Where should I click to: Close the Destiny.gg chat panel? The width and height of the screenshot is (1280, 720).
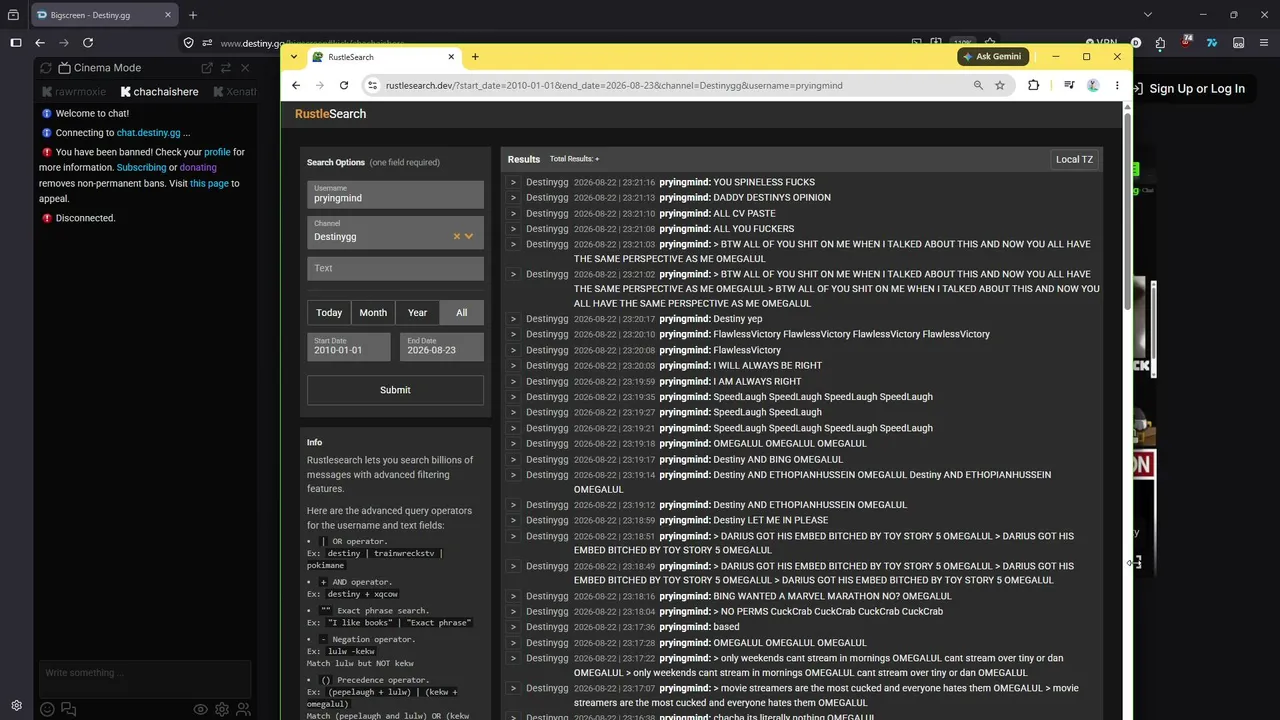click(x=245, y=68)
